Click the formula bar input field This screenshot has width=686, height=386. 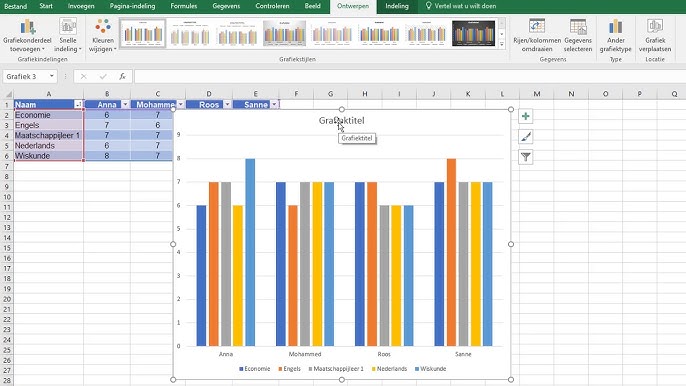coord(410,76)
